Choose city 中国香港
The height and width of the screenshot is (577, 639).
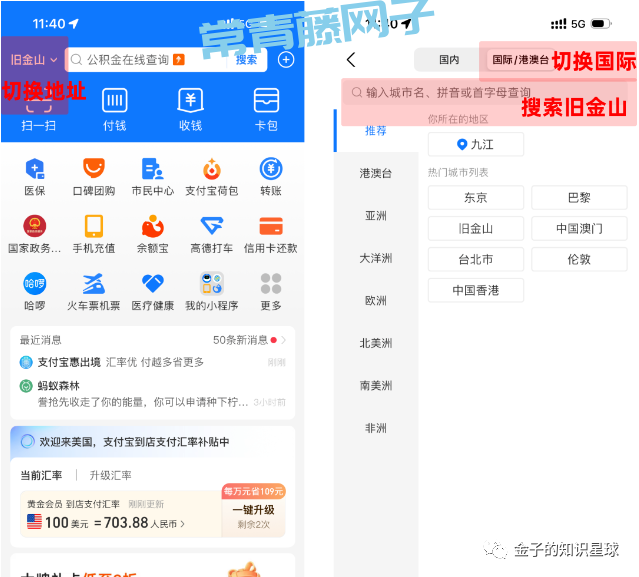[476, 290]
